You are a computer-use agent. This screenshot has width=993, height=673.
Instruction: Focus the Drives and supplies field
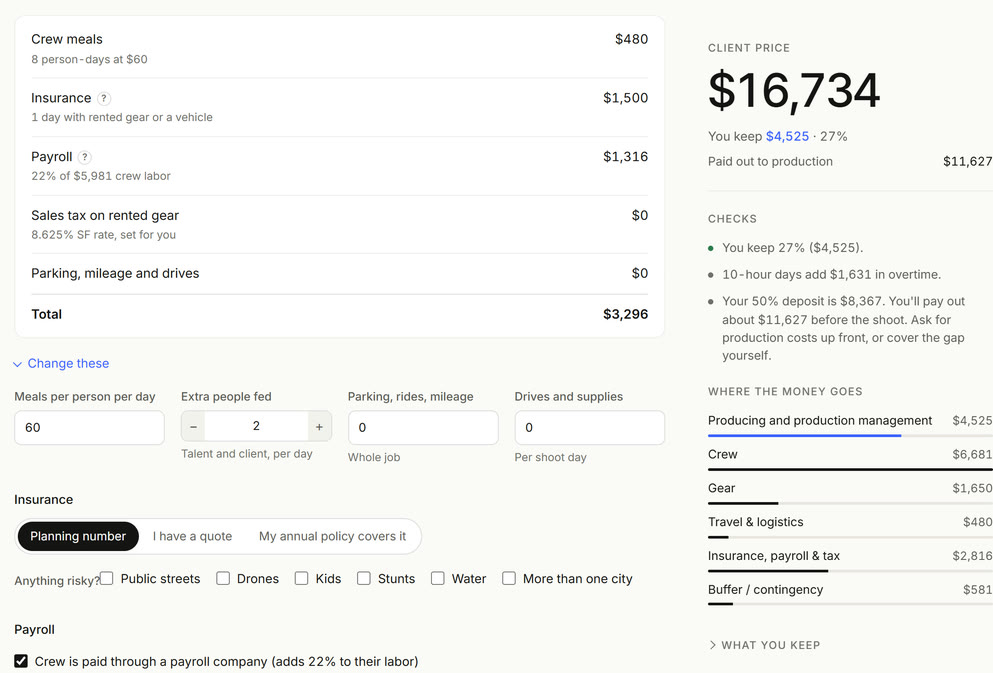590,427
